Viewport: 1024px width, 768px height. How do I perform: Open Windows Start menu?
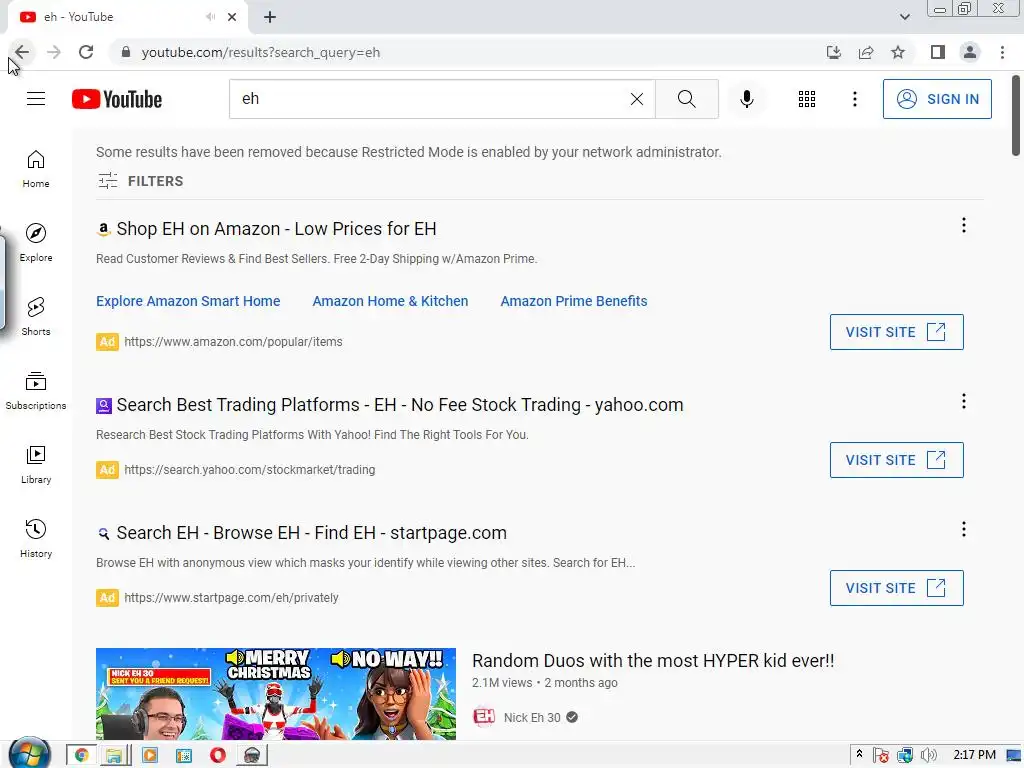[29, 754]
